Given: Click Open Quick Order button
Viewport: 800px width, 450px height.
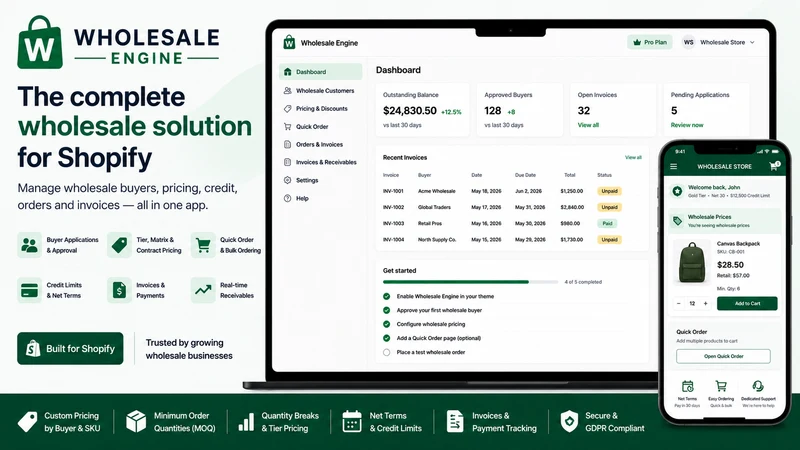Looking at the screenshot, I should coord(723,356).
